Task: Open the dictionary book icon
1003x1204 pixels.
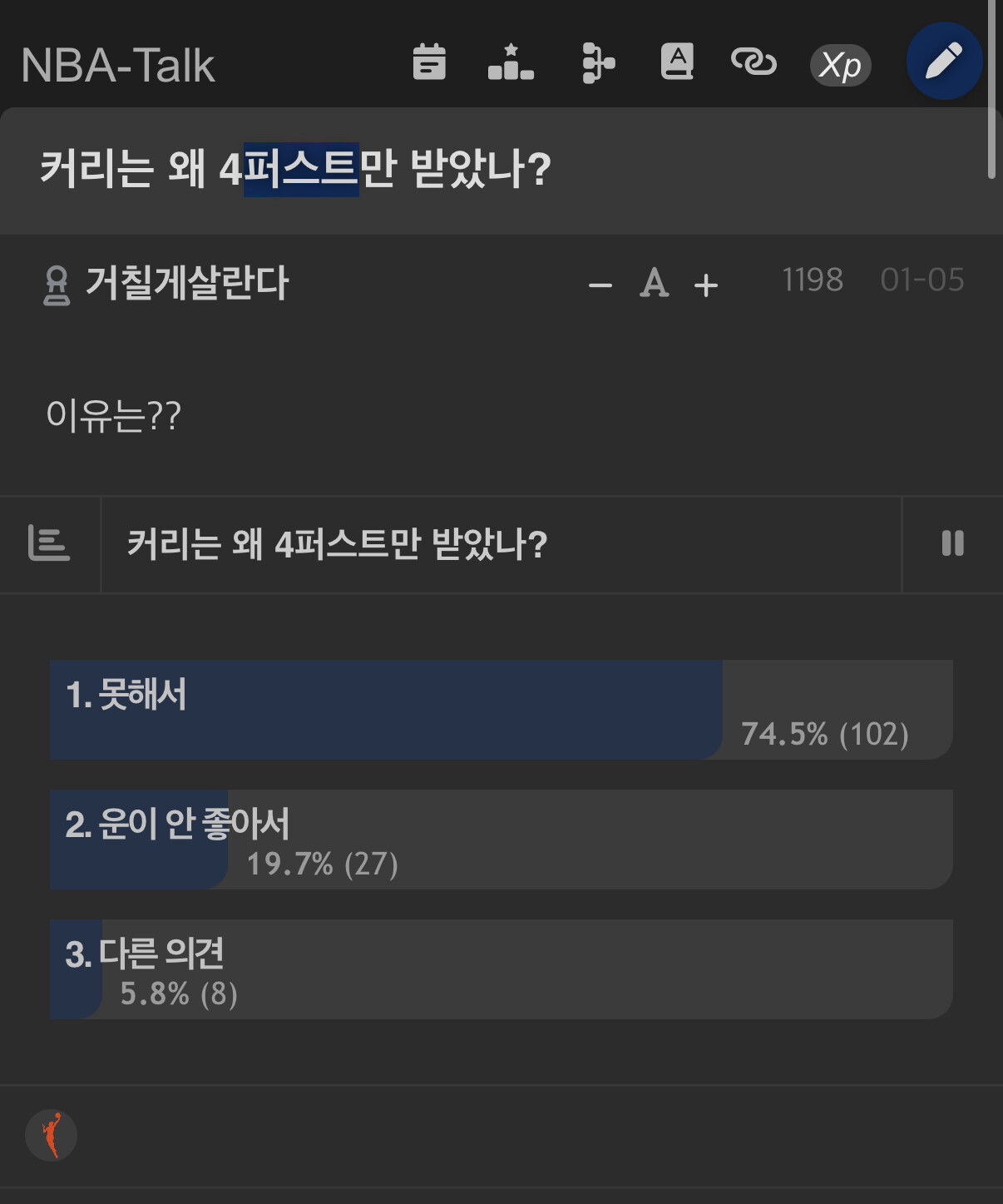Action: pos(677,62)
